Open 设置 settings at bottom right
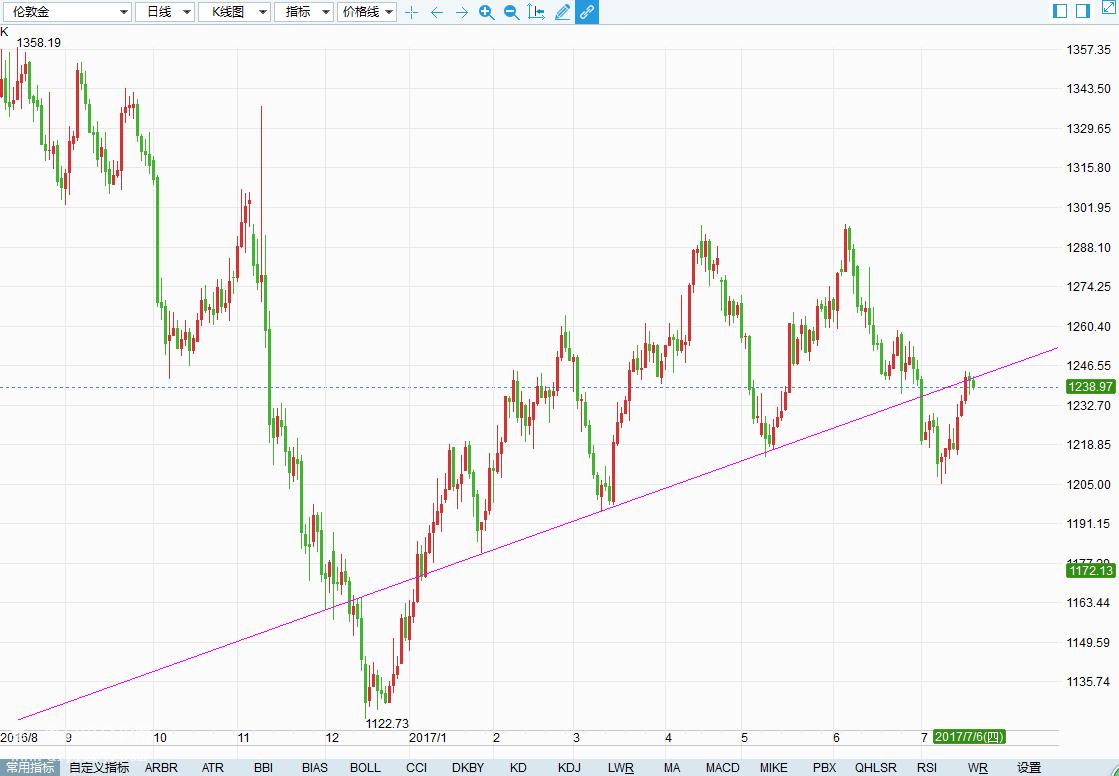 (x=1029, y=768)
